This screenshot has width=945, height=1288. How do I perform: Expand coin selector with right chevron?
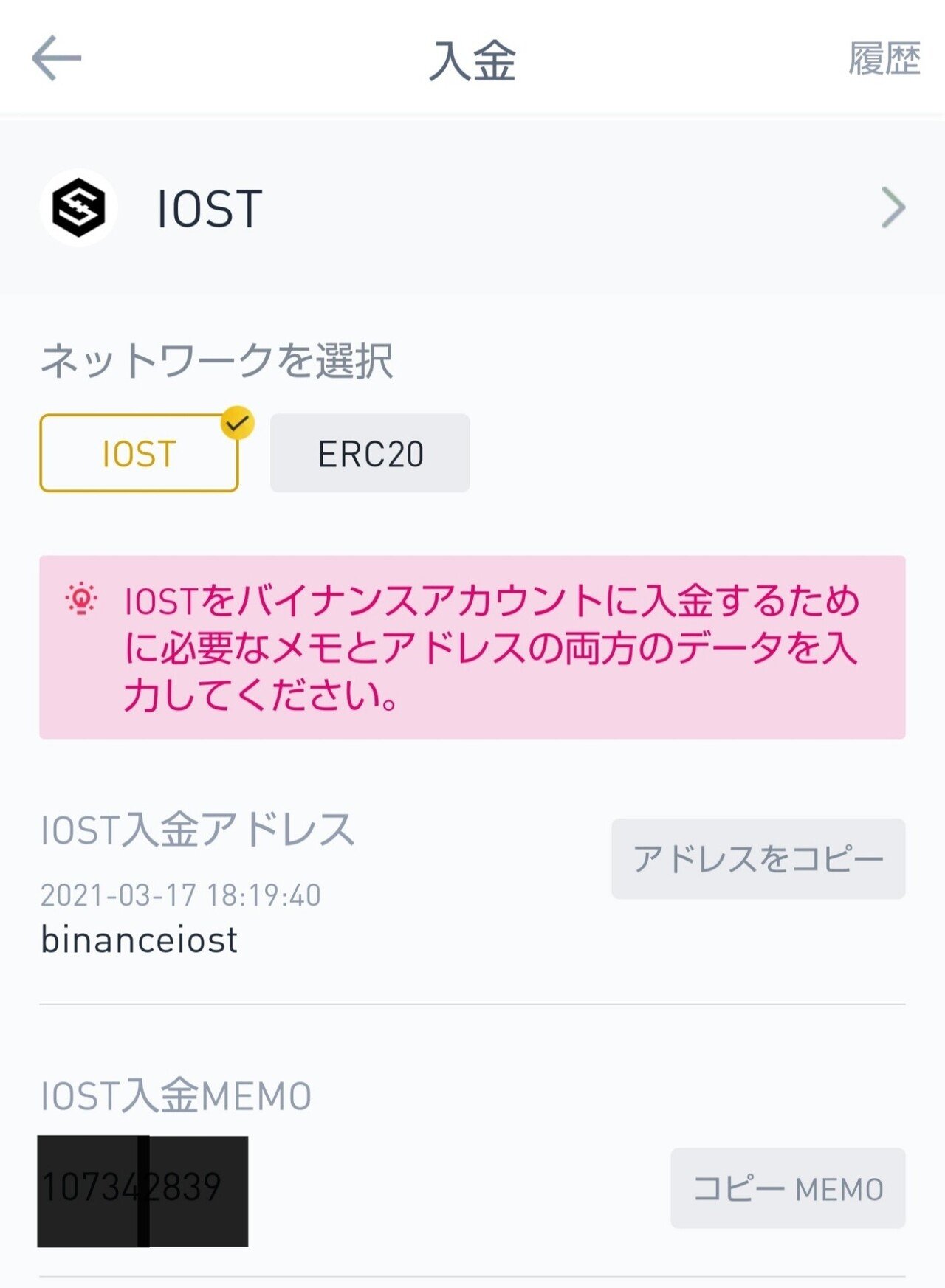(x=893, y=207)
